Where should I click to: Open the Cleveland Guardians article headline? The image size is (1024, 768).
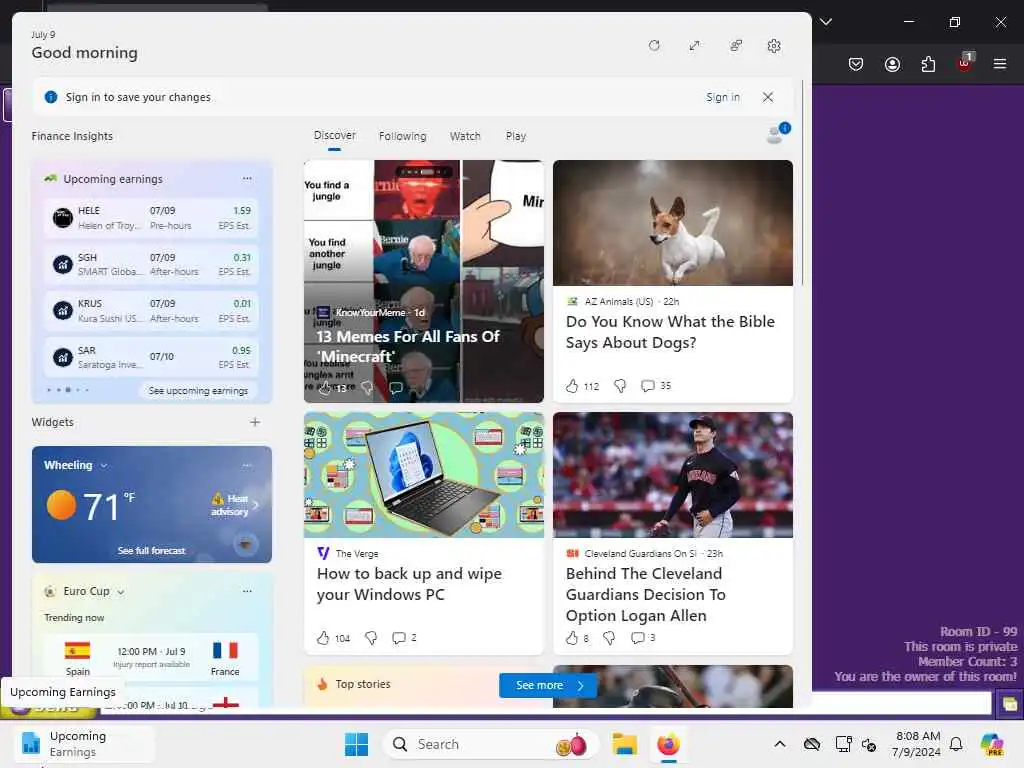645,594
